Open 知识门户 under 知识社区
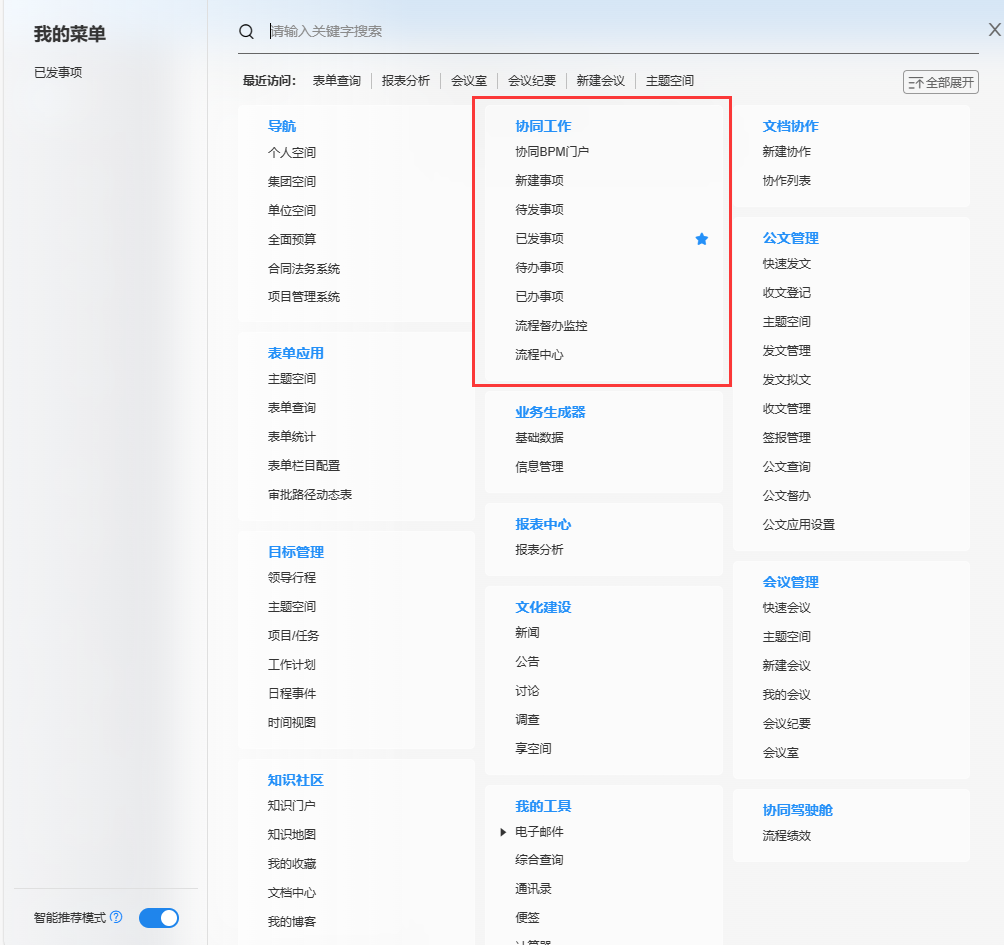Screen dimensions: 1004x945 click(292, 806)
